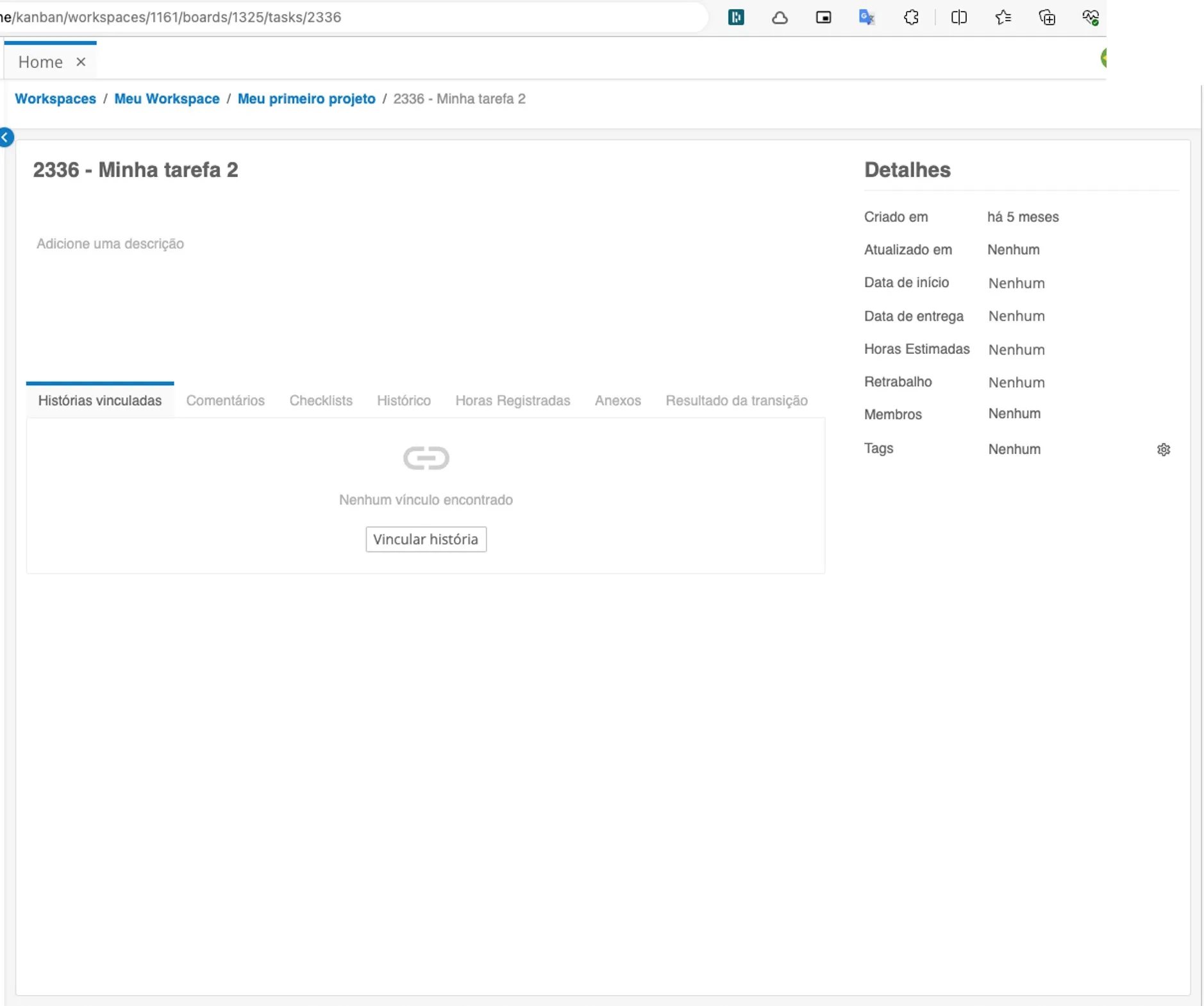Open the favorites star icon
Viewport: 1204px width, 1006px height.
click(1003, 17)
